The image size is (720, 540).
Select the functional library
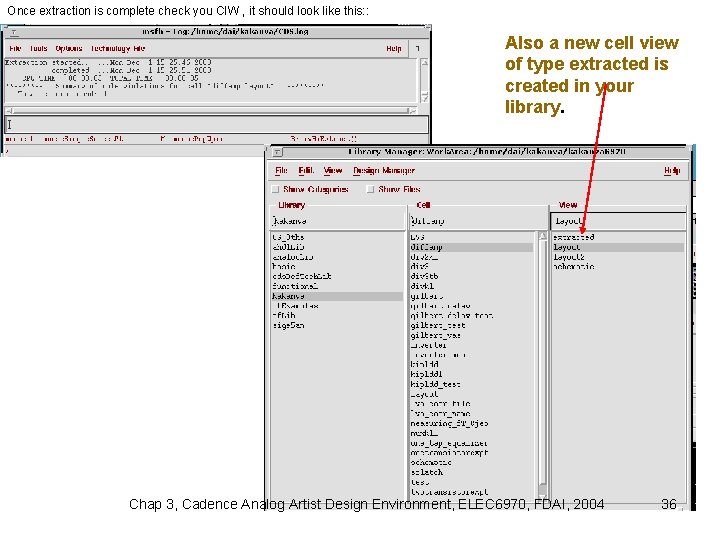(295, 286)
